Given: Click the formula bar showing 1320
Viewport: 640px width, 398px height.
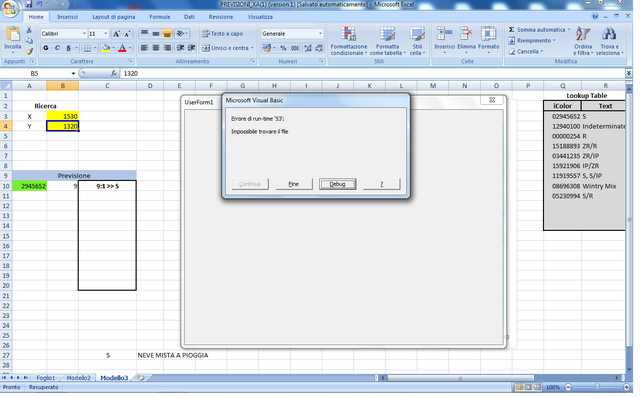Looking at the screenshot, I should 372,73.
